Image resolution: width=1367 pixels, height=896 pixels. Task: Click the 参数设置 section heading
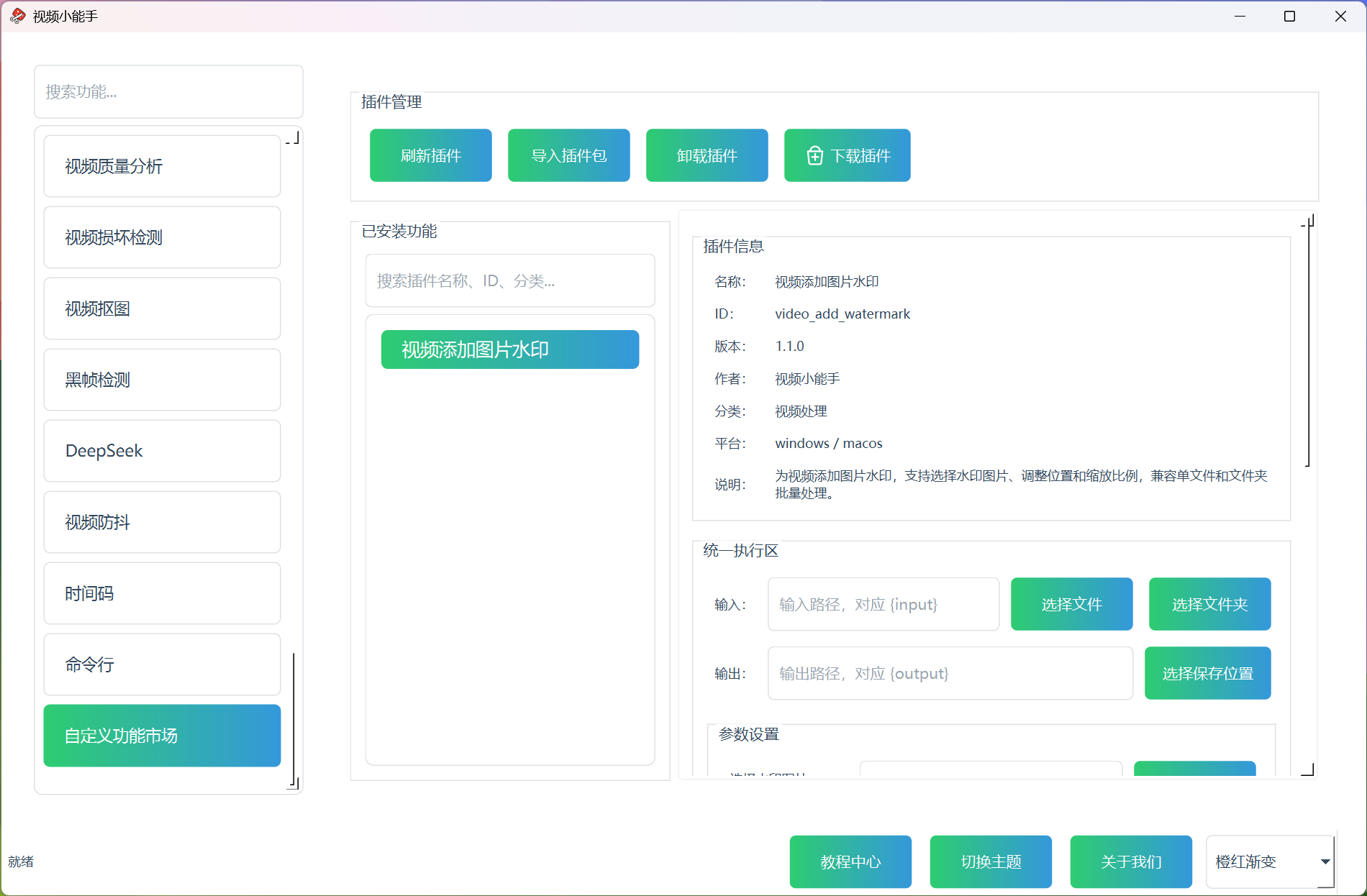point(749,734)
